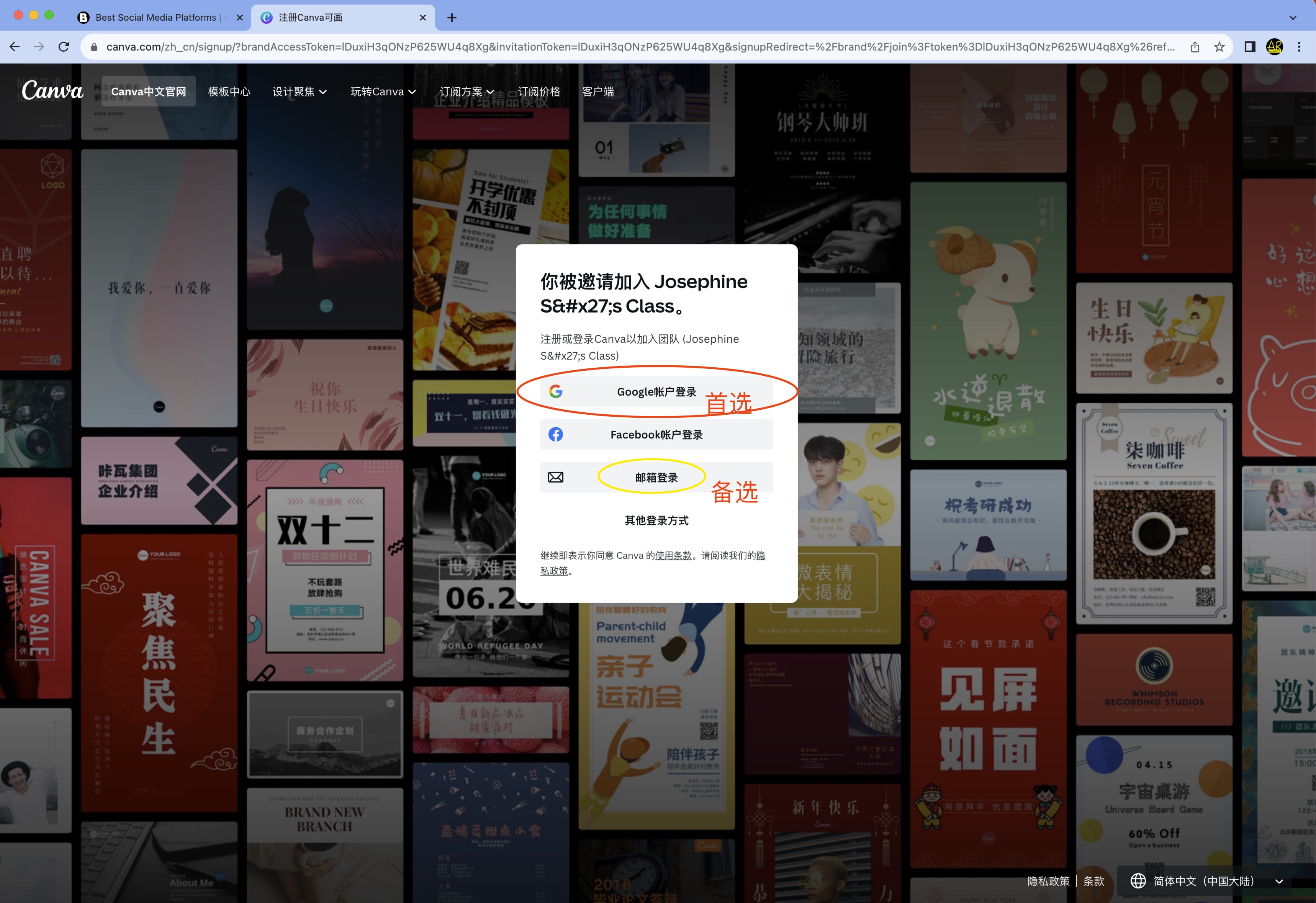1316x903 pixels.
Task: Click 隐私政策 in page footer
Action: point(1048,881)
